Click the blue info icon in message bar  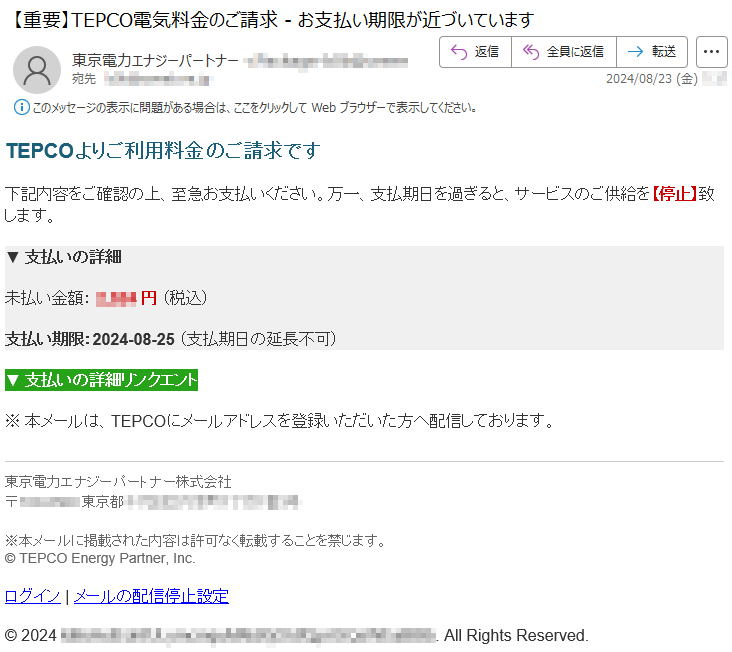tap(21, 107)
